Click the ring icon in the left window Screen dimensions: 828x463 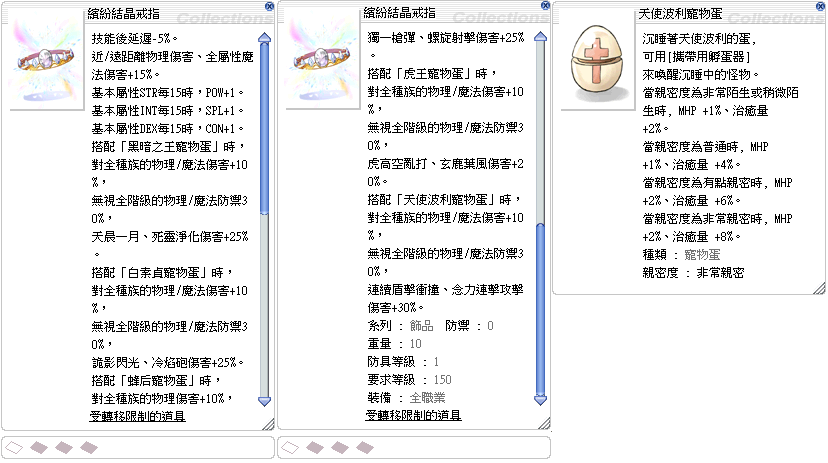tap(43, 61)
